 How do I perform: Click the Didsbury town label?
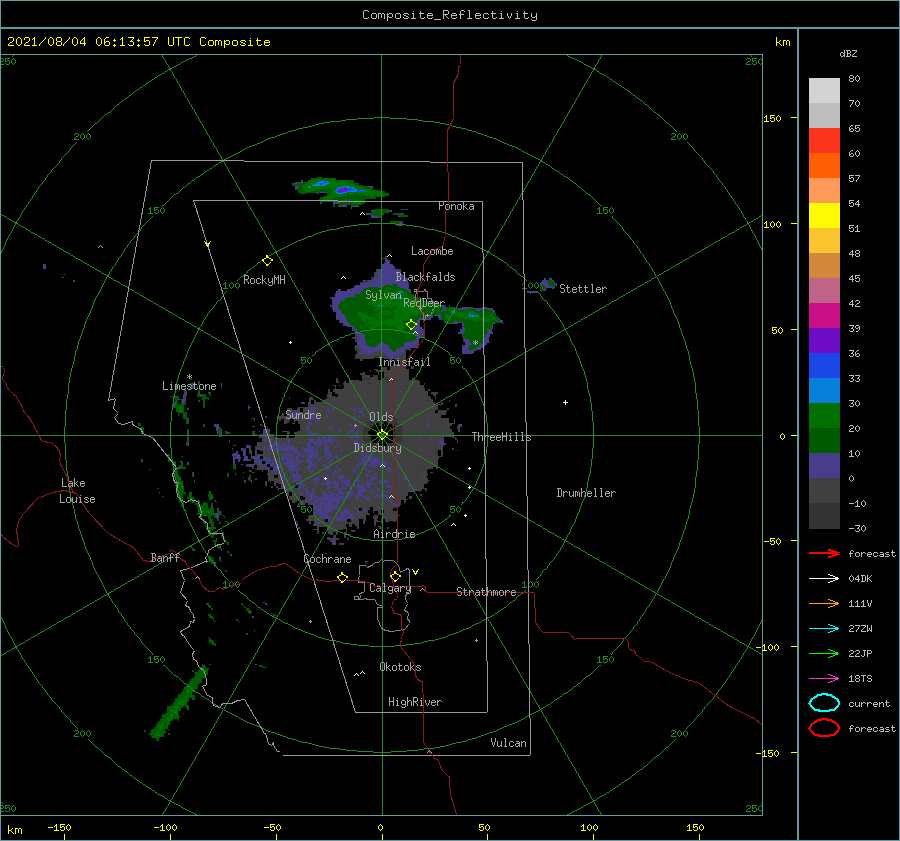(x=378, y=448)
